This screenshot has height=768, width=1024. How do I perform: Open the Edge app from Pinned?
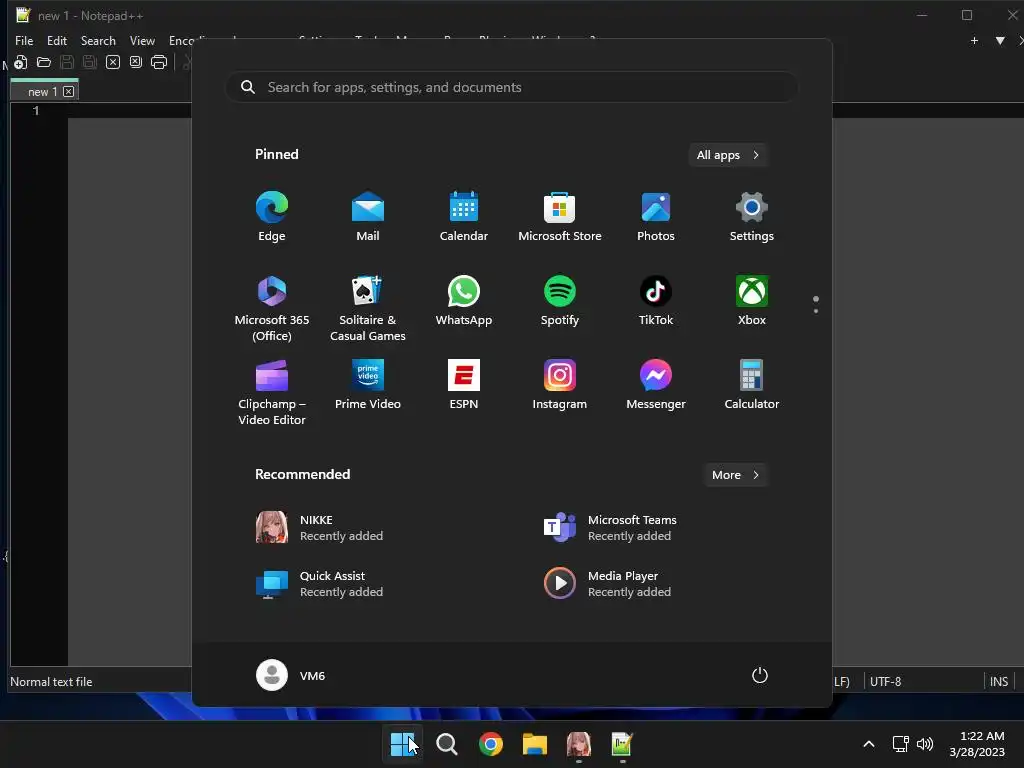pyautogui.click(x=272, y=217)
